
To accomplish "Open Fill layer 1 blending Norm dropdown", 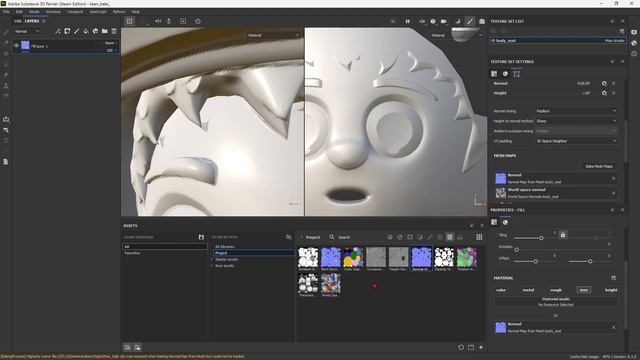I will (x=111, y=43).
